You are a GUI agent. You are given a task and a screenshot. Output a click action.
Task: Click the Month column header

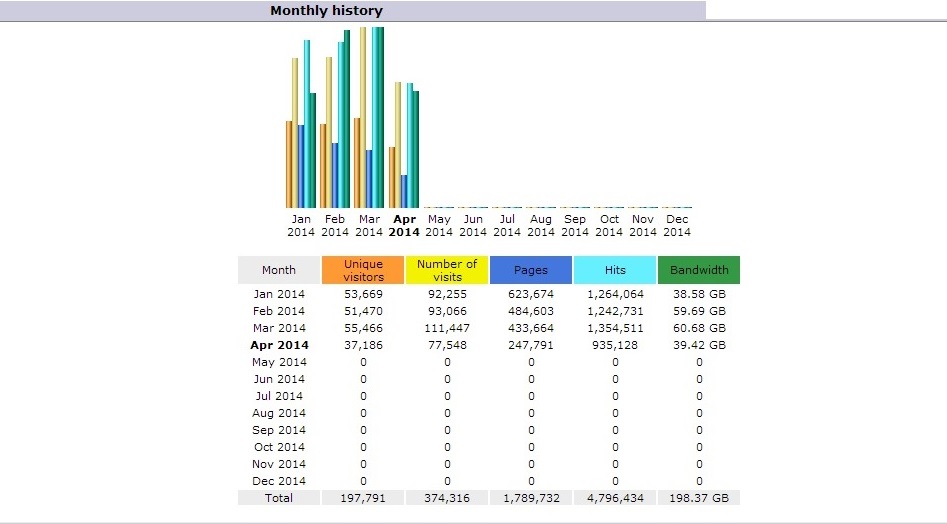[279, 270]
